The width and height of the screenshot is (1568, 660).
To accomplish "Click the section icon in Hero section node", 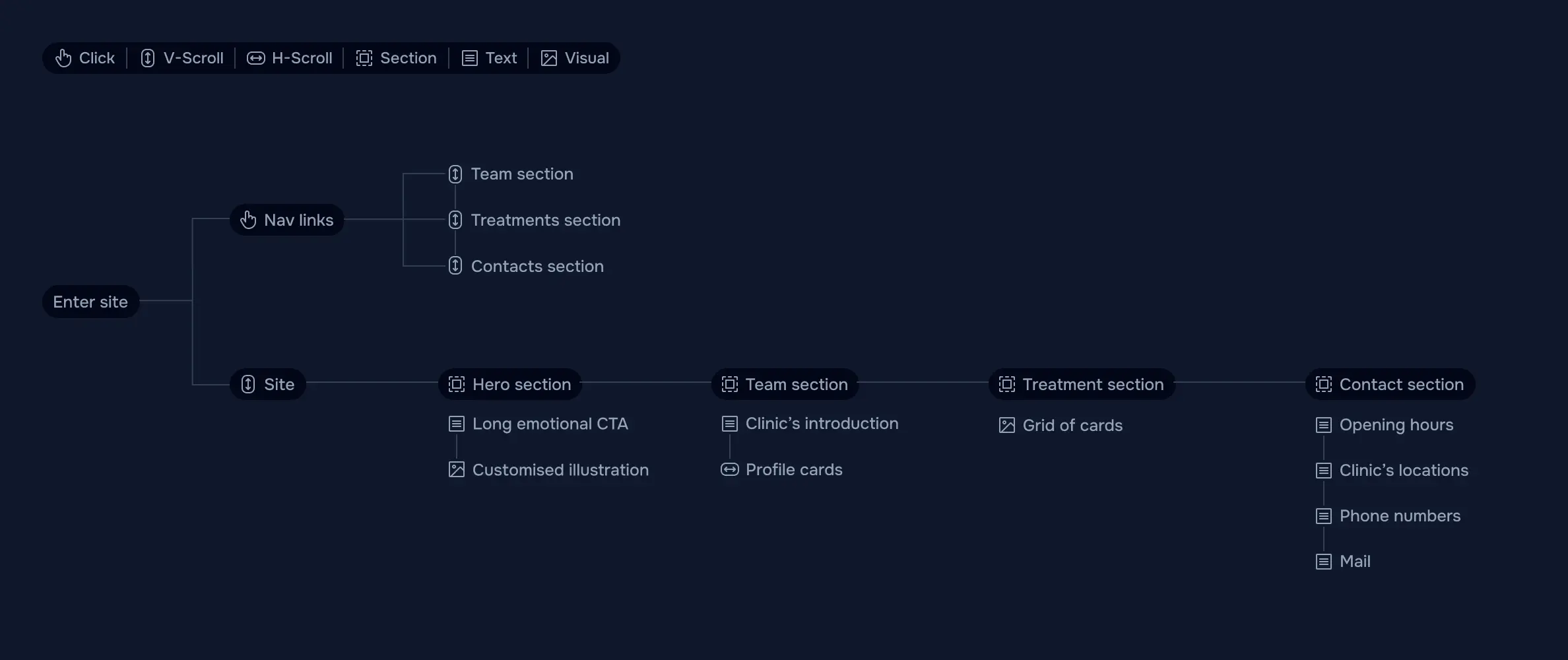I will pos(457,384).
